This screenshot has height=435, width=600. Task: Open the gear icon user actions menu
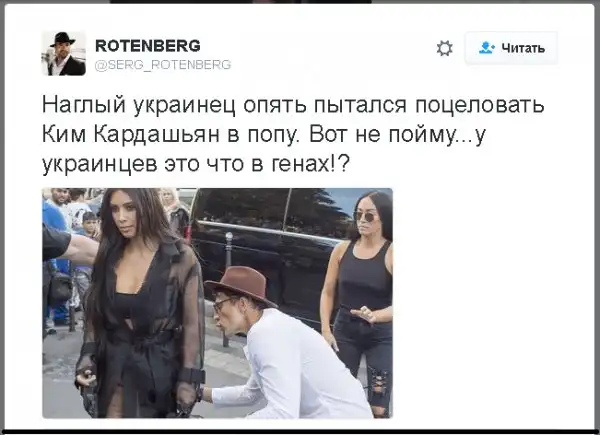coord(444,49)
